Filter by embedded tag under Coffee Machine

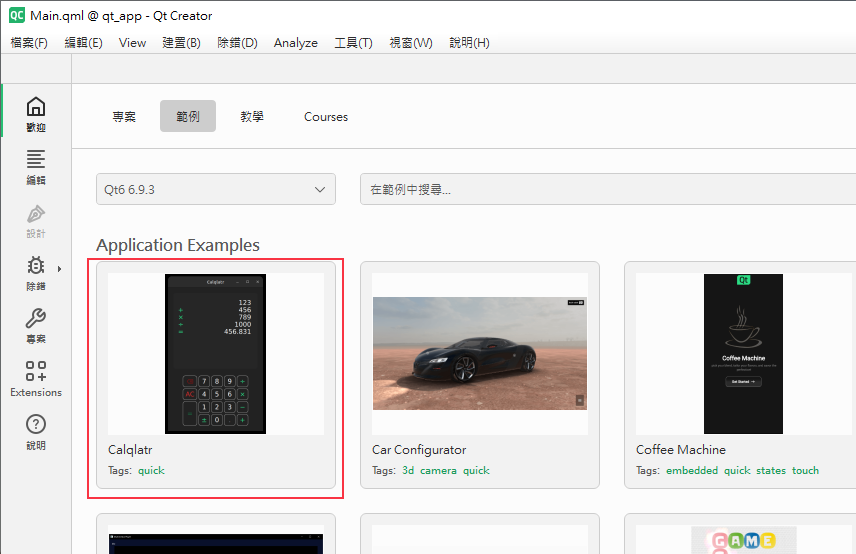(x=692, y=470)
